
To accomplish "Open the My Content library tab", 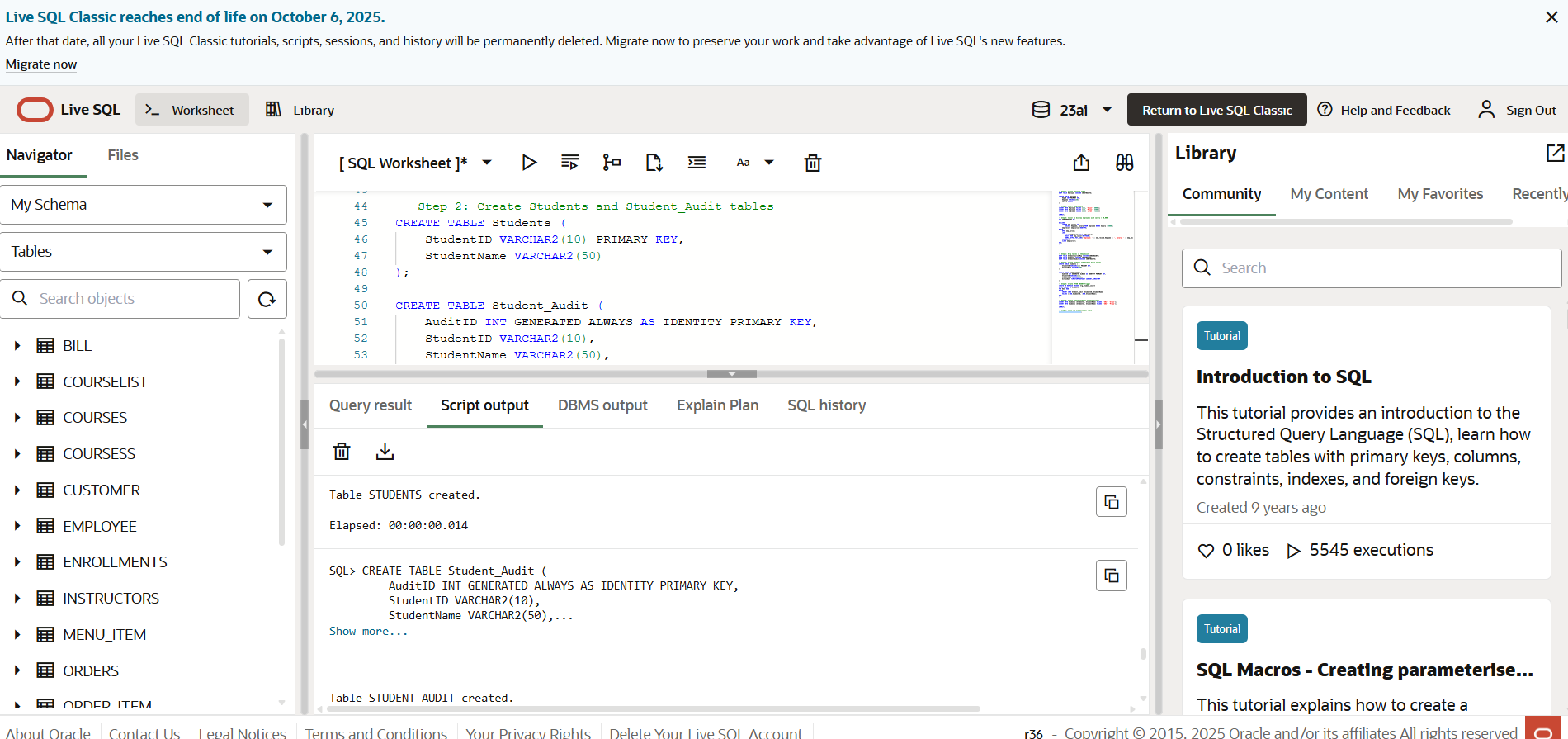I will click(1329, 194).
